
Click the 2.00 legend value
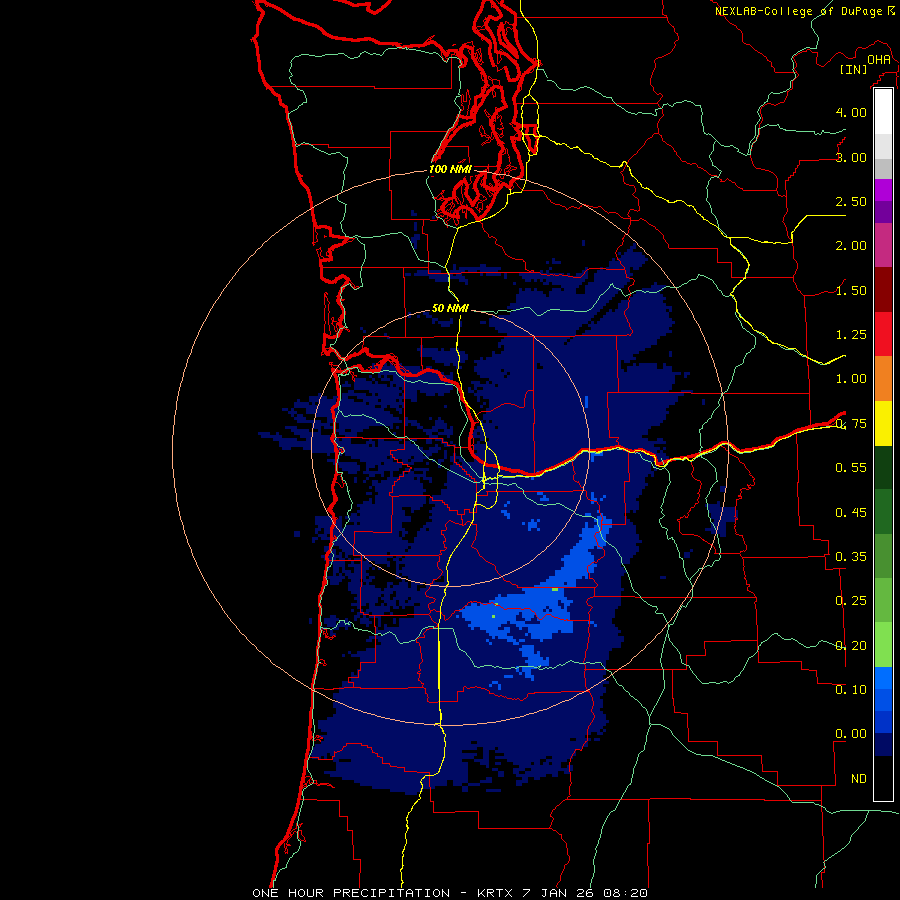(851, 246)
